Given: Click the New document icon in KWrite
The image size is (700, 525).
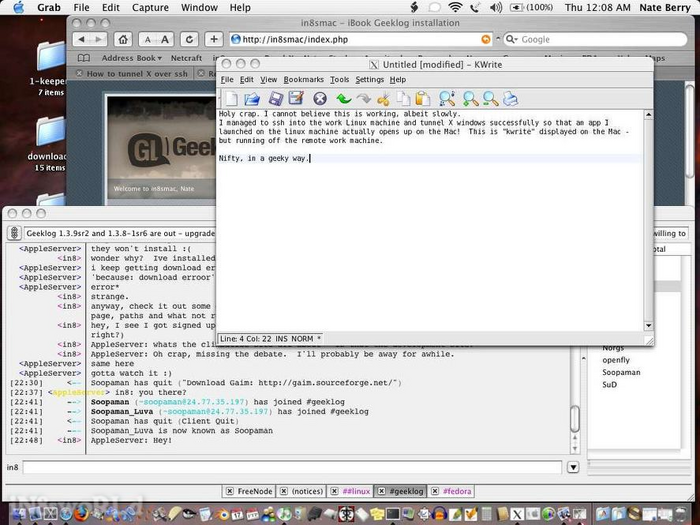Looking at the screenshot, I should tap(231, 99).
